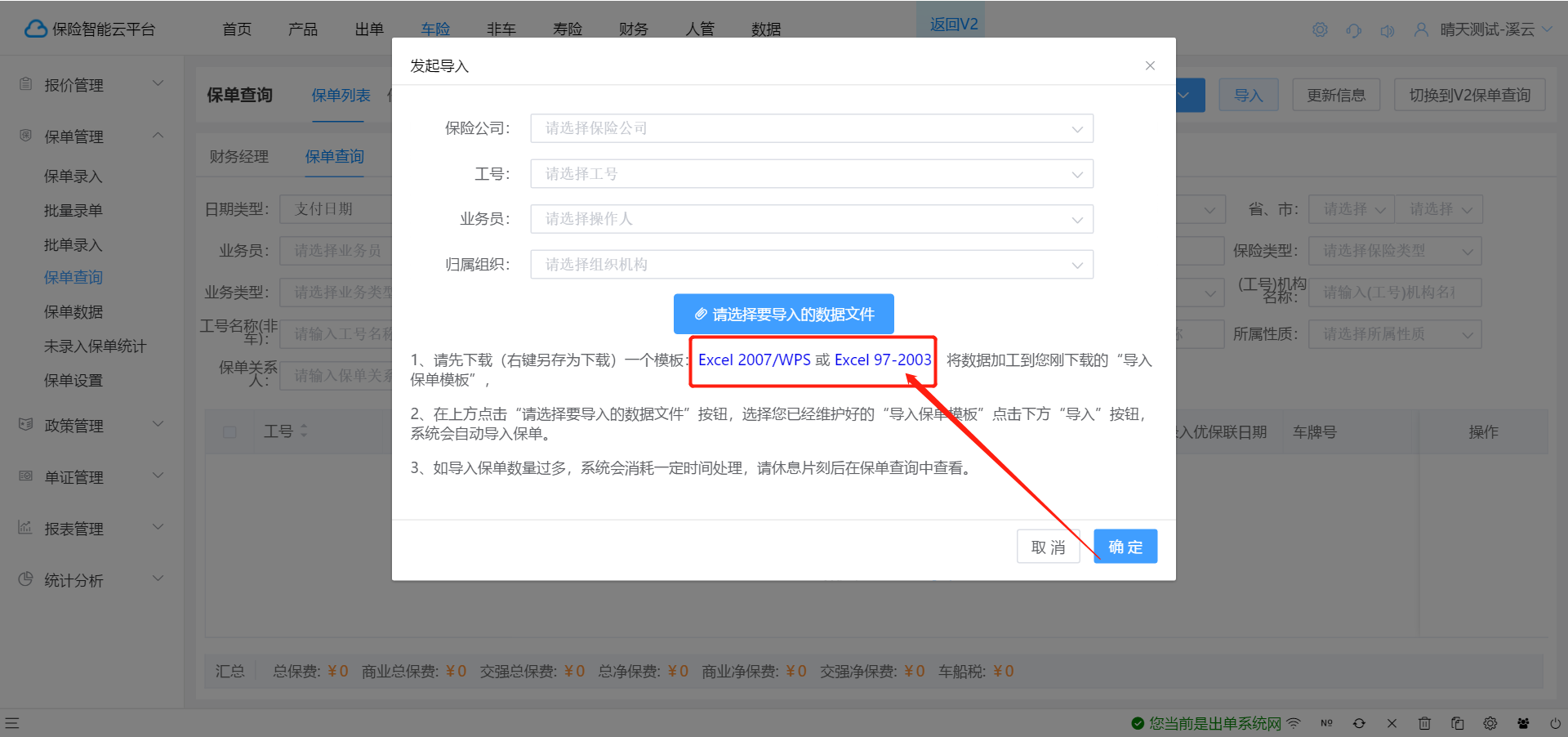Click the 返回V2 link at top

point(953,25)
